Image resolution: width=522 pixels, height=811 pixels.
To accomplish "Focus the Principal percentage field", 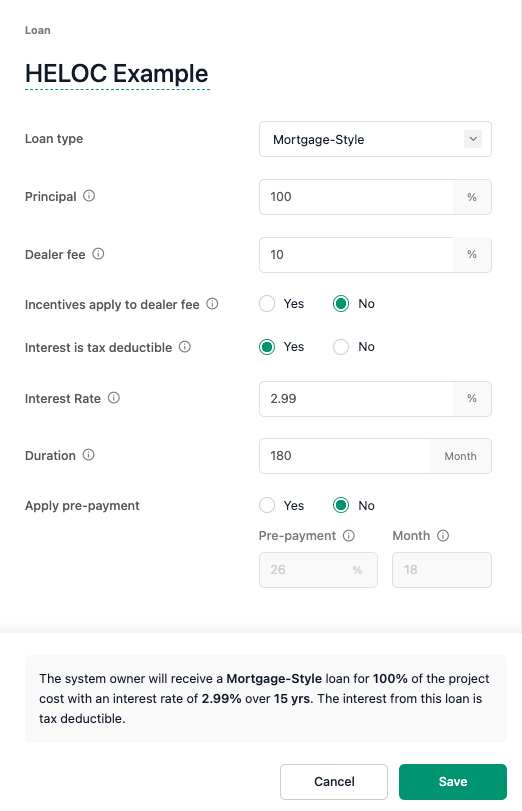I will click(356, 197).
